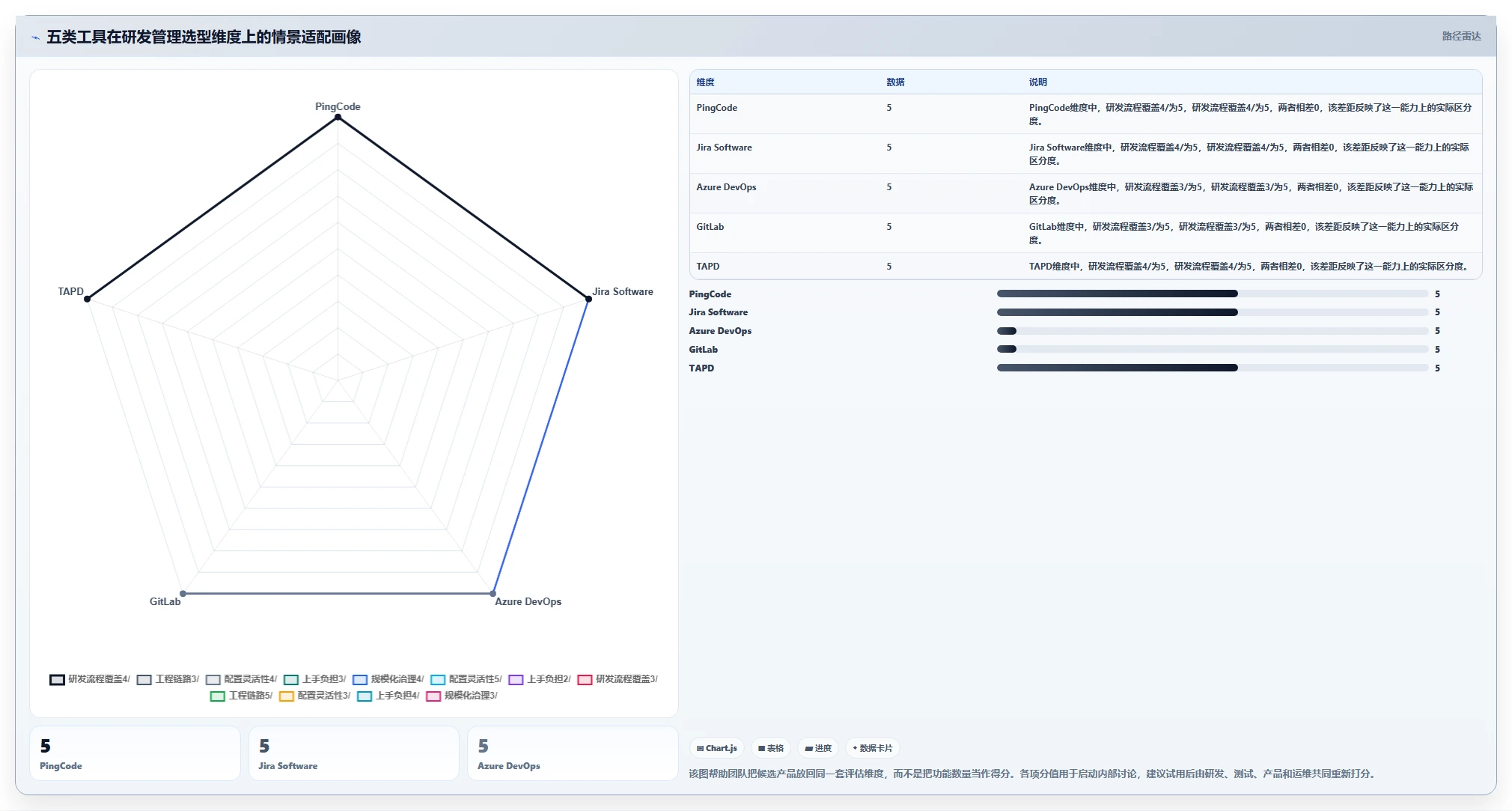Select the TAPD cell in the table
Image resolution: width=1512 pixels, height=811 pixels.
[707, 267]
